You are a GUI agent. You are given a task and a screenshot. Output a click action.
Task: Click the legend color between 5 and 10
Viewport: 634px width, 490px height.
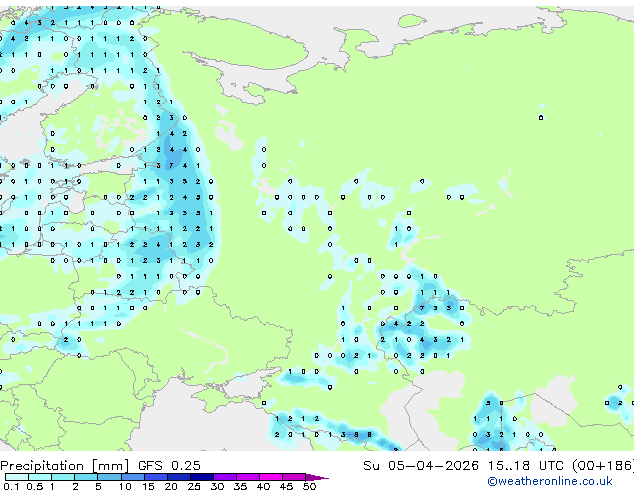(109, 477)
